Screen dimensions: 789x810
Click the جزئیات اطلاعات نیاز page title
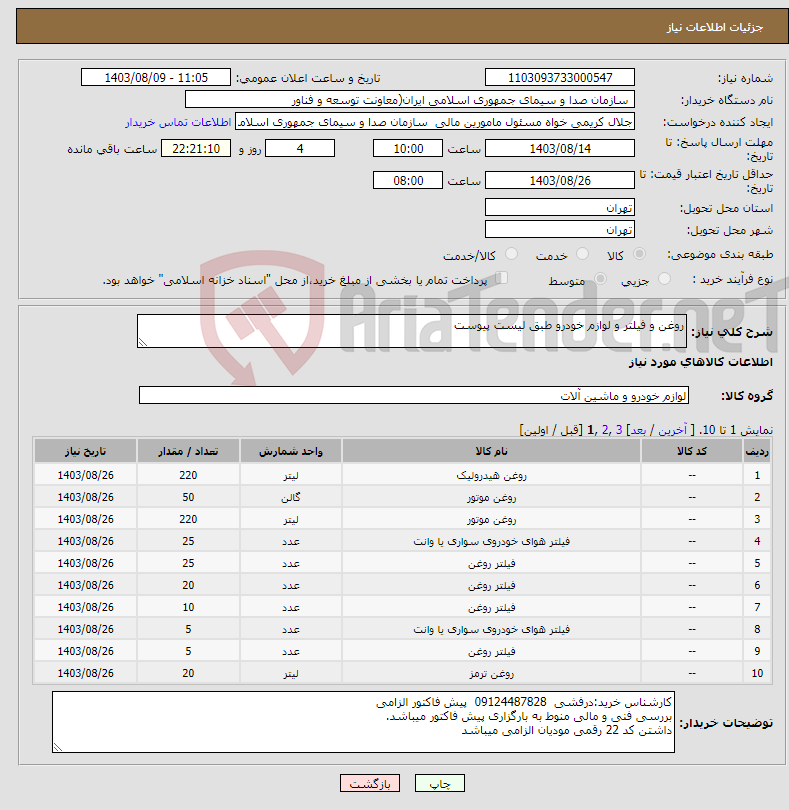715,27
